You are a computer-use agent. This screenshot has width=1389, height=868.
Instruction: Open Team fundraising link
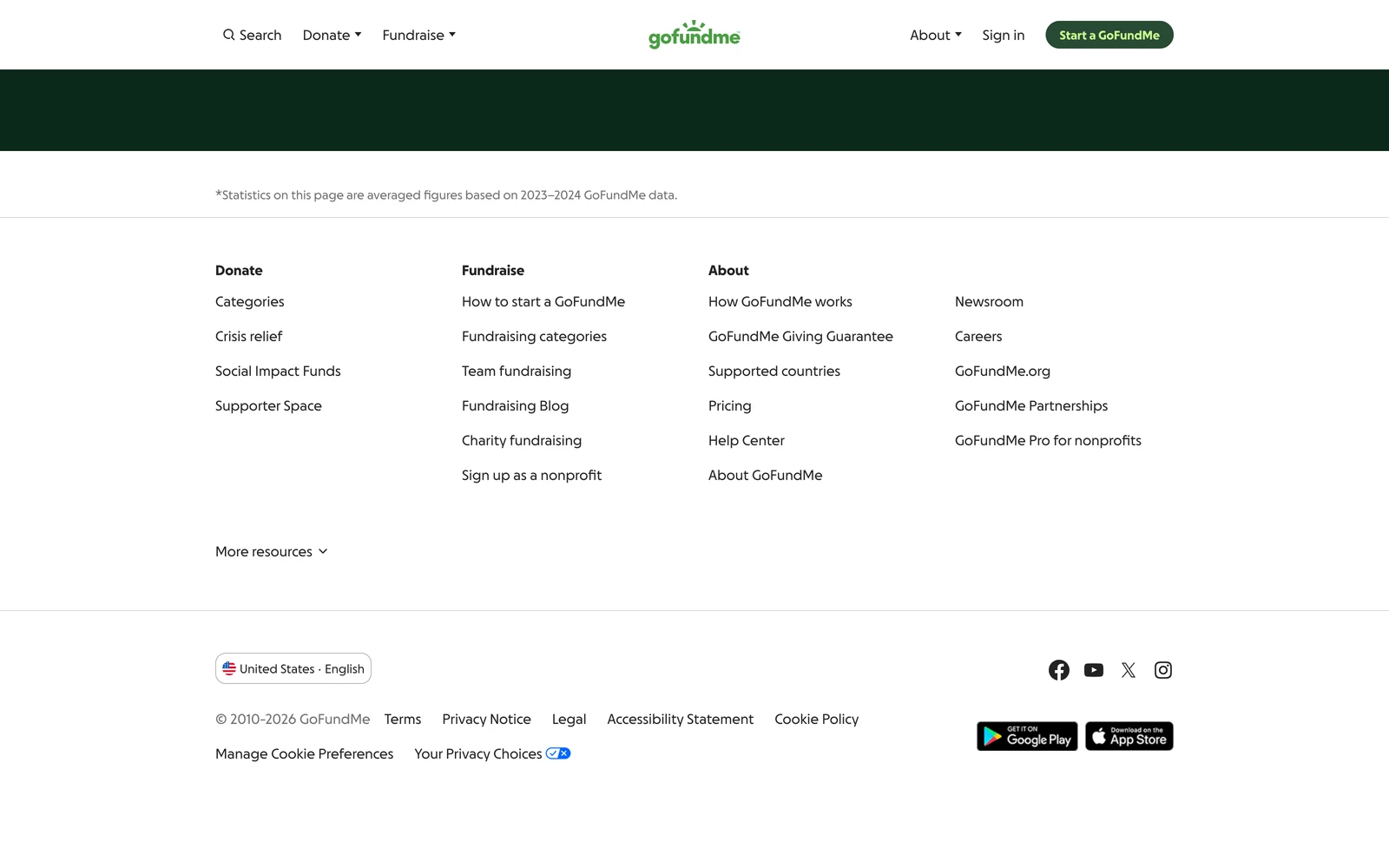click(517, 371)
